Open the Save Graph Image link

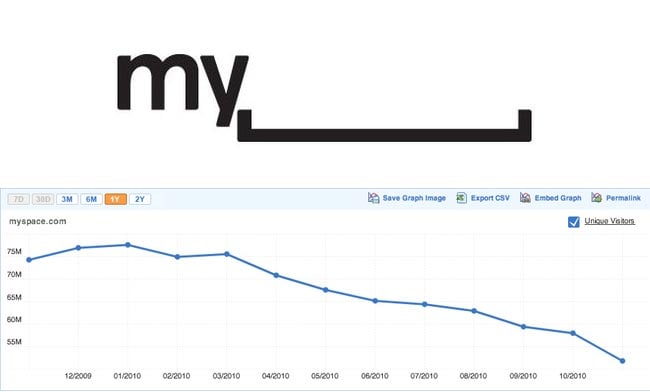pos(414,198)
